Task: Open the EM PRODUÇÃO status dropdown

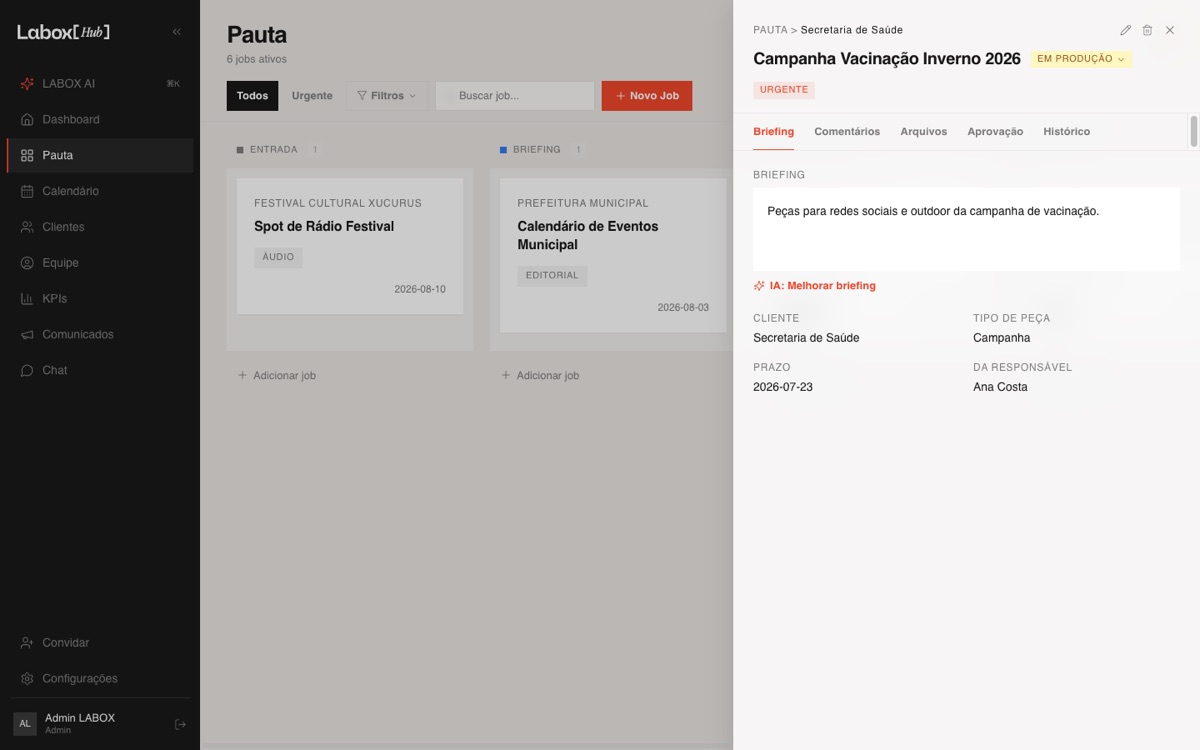Action: tap(1081, 59)
